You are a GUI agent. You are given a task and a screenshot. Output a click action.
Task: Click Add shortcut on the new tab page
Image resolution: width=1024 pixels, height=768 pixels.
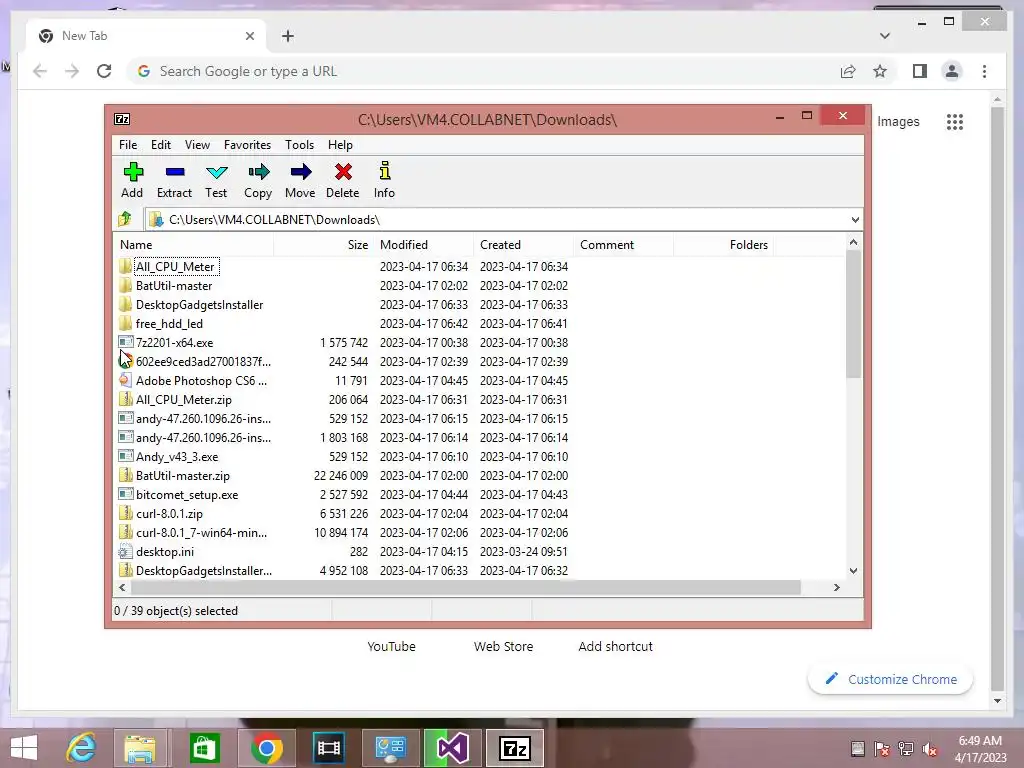coord(615,647)
